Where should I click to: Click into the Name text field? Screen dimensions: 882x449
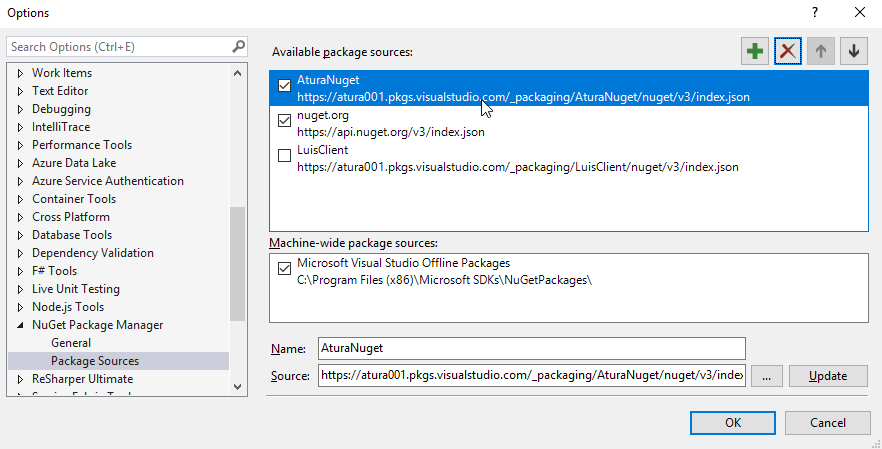(532, 348)
